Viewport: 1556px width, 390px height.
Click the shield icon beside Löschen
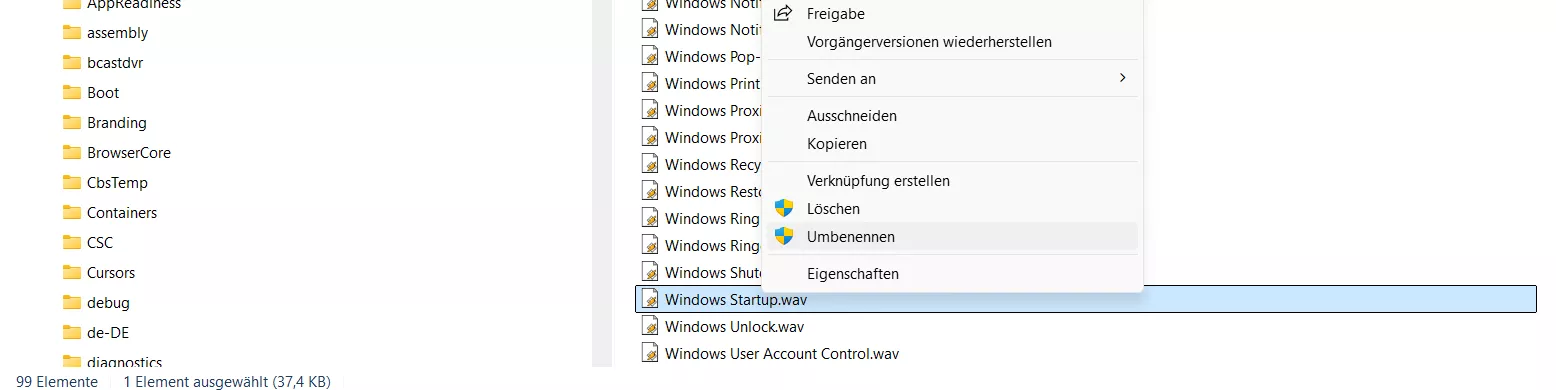pos(784,209)
